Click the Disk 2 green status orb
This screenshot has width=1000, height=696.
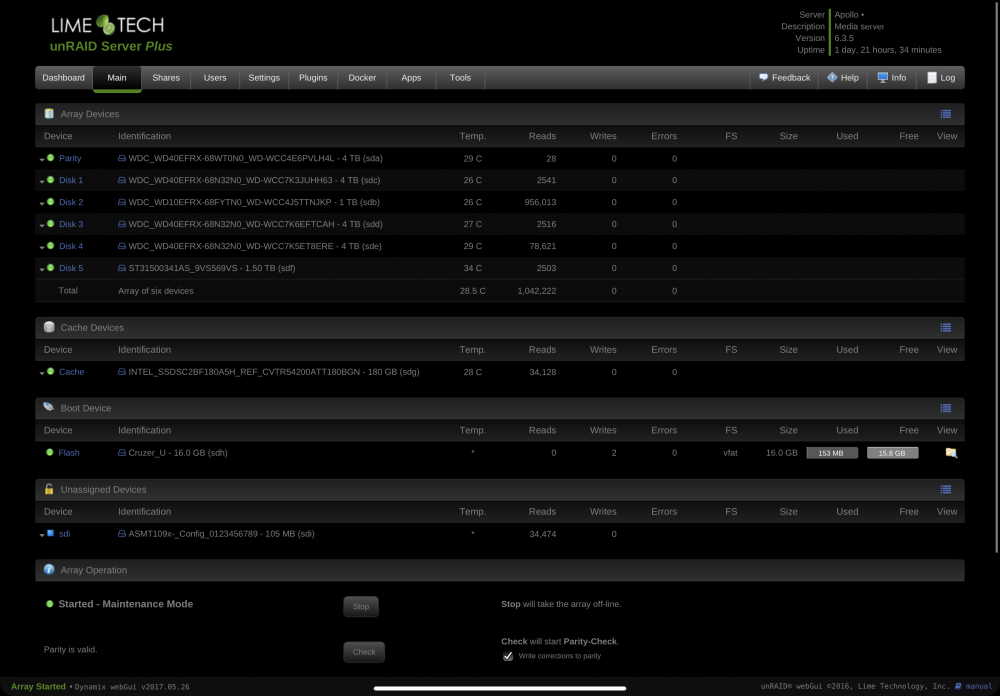[x=50, y=202]
